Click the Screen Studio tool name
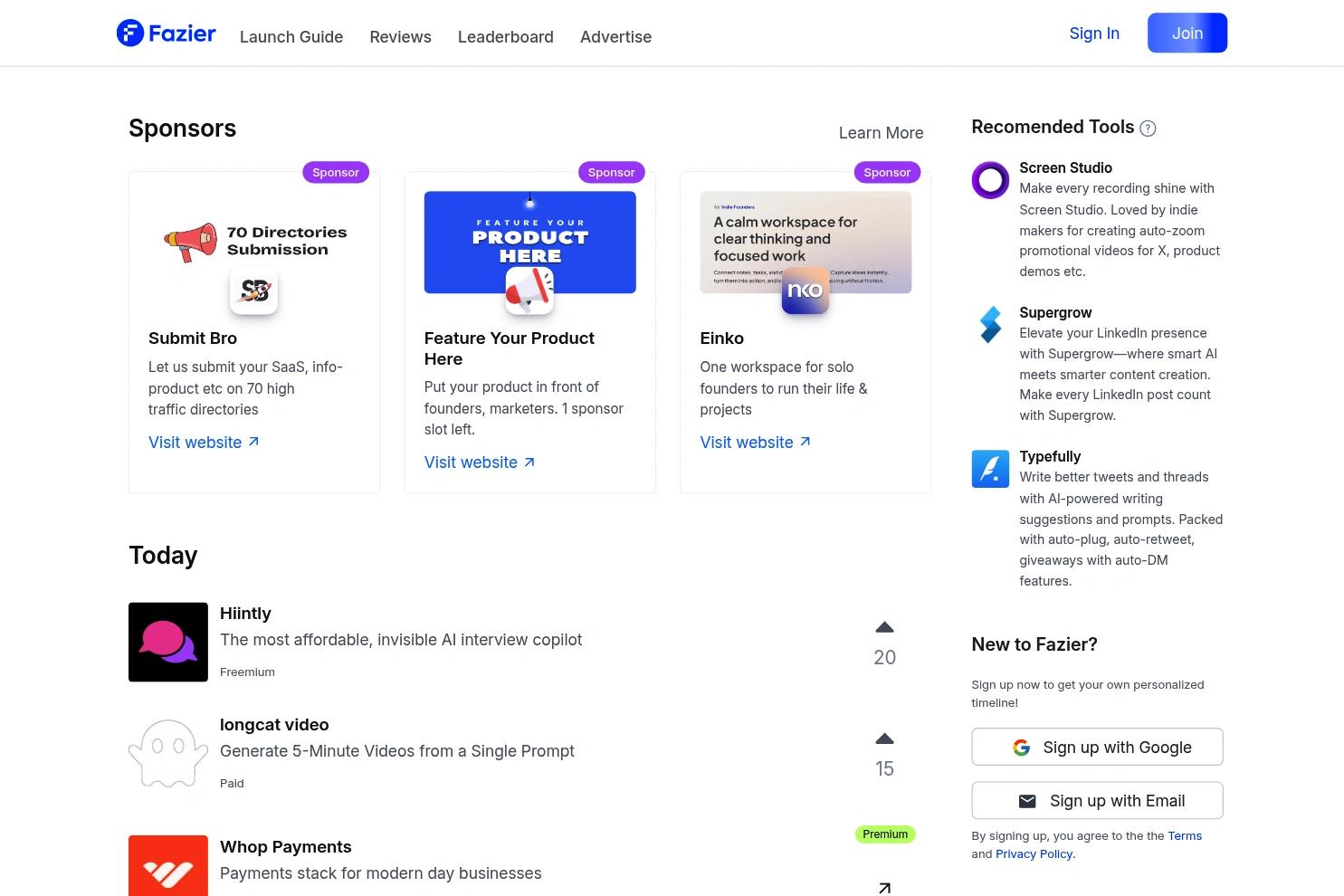The width and height of the screenshot is (1344, 896). [1065, 168]
